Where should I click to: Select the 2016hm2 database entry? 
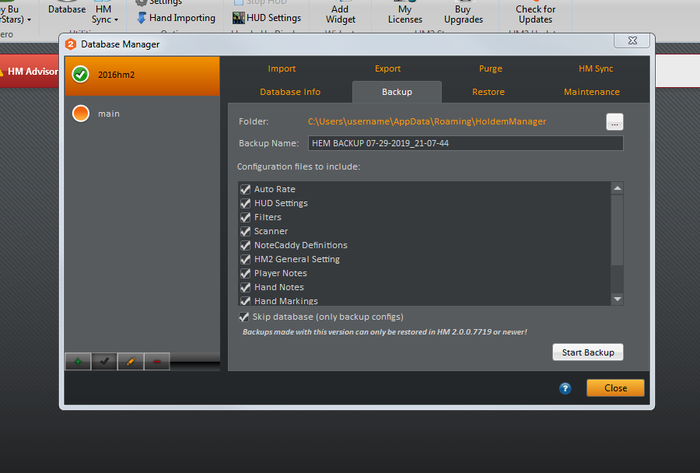click(142, 76)
